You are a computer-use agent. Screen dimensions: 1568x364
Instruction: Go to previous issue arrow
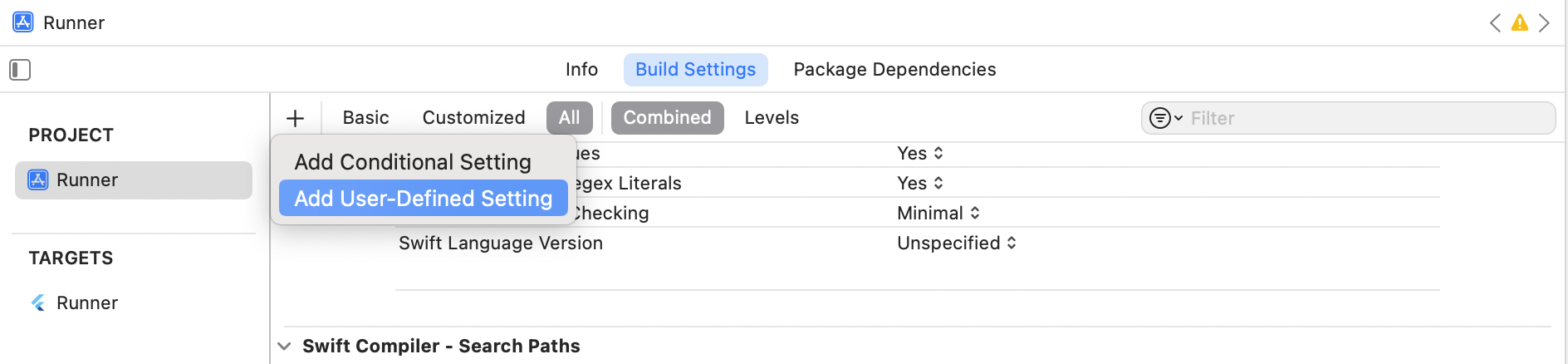[1495, 23]
